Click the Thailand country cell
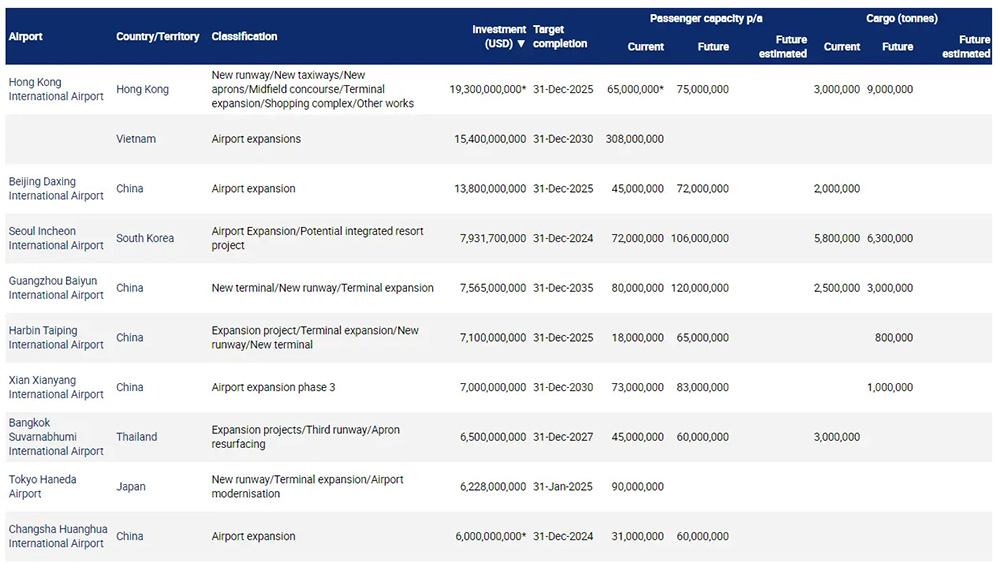The width and height of the screenshot is (1000, 570). coord(136,437)
